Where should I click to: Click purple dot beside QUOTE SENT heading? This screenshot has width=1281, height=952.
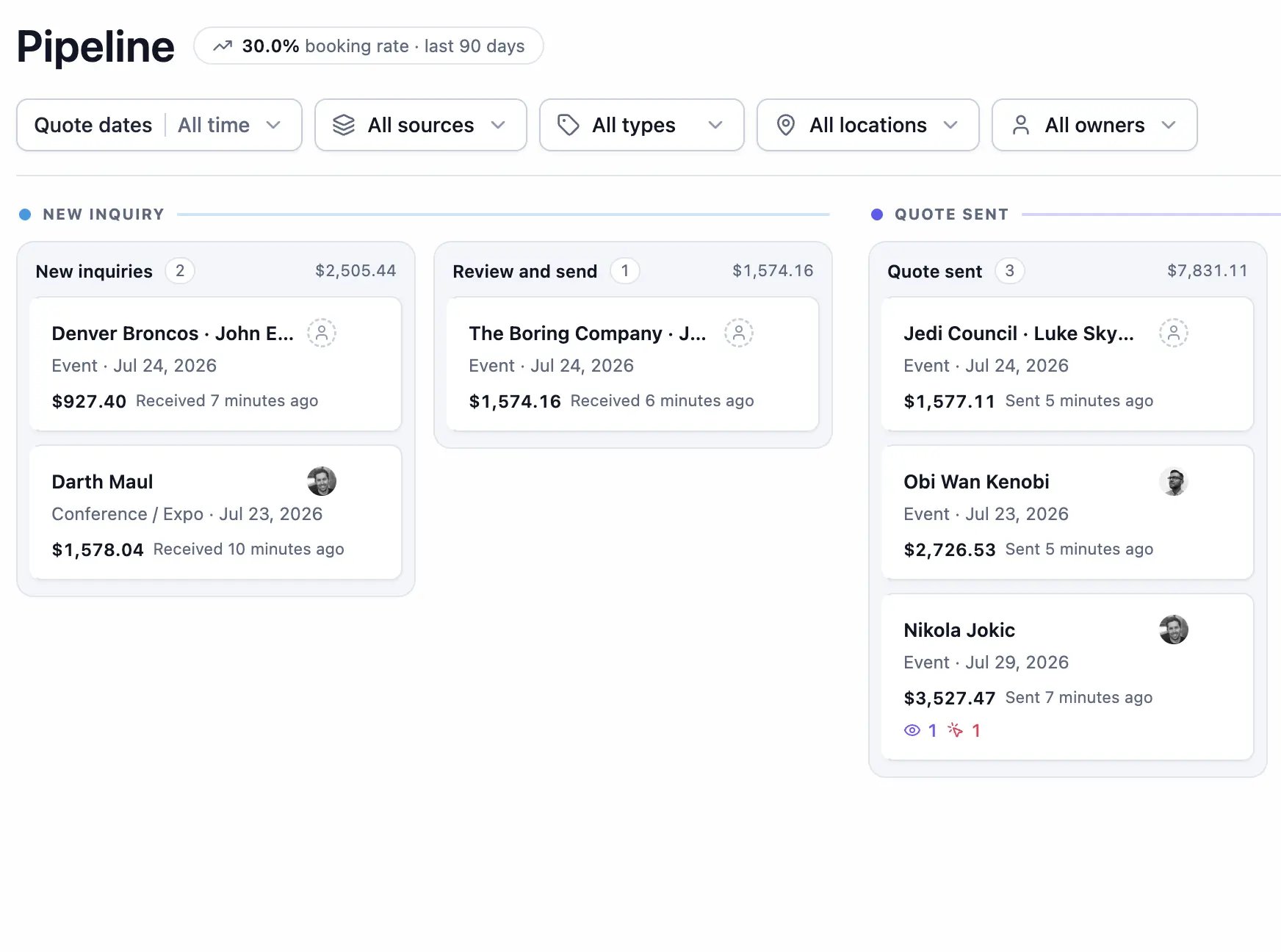tap(877, 214)
